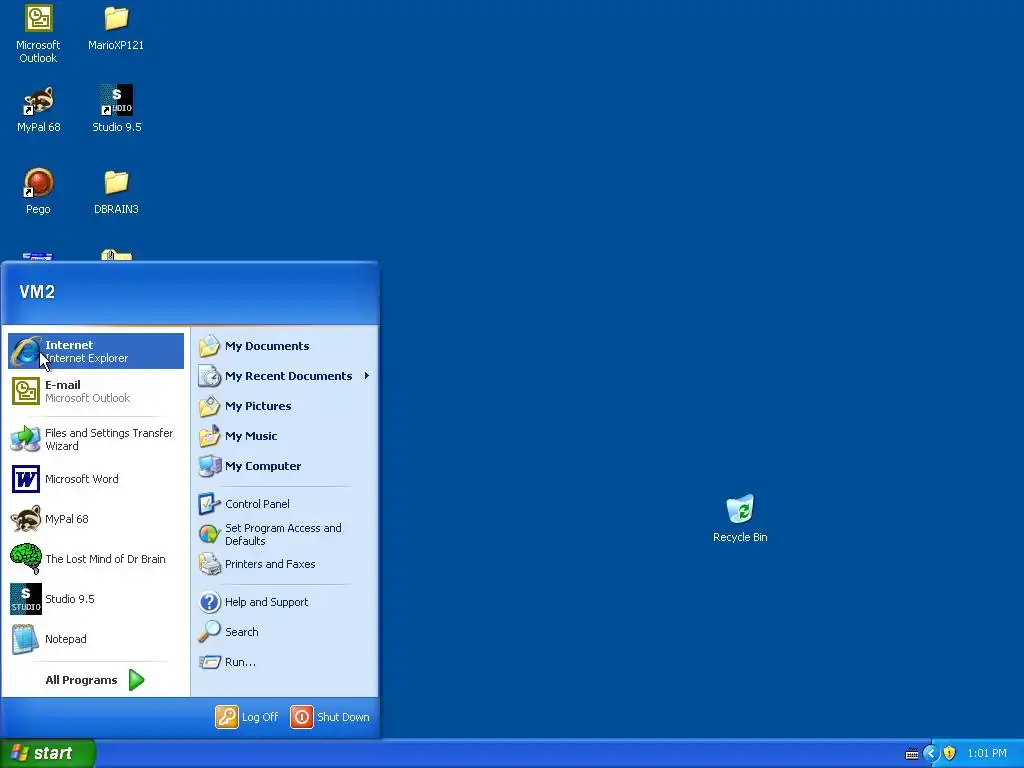
Task: Select MyPal 68 desktop shortcut
Action: tap(39, 110)
